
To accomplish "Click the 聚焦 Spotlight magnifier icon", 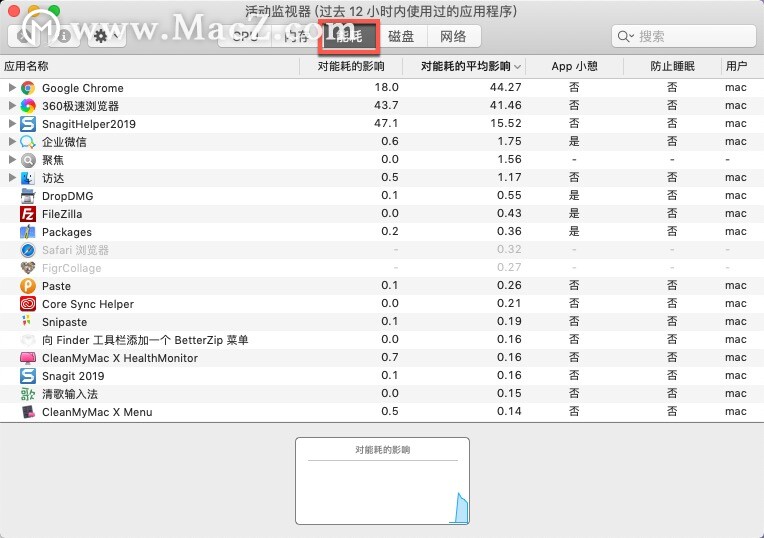I will pos(28,160).
